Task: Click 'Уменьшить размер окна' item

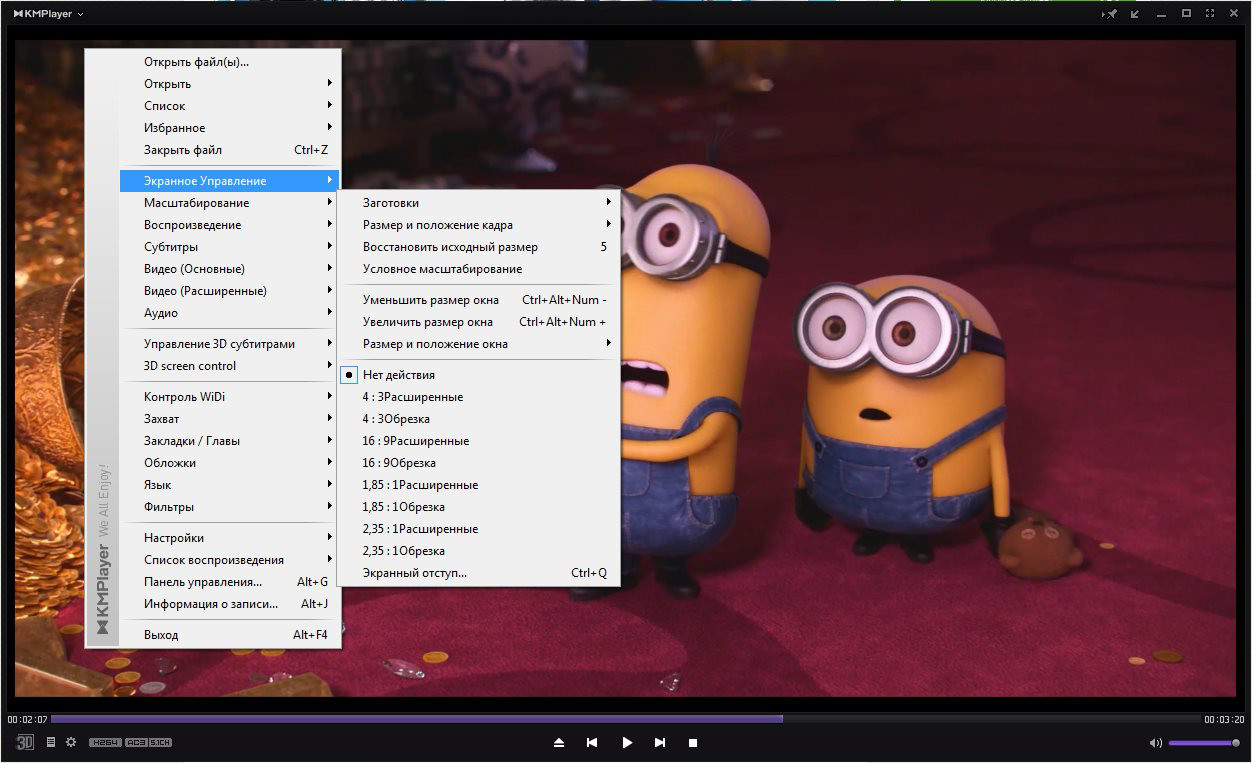Action: 478,300
